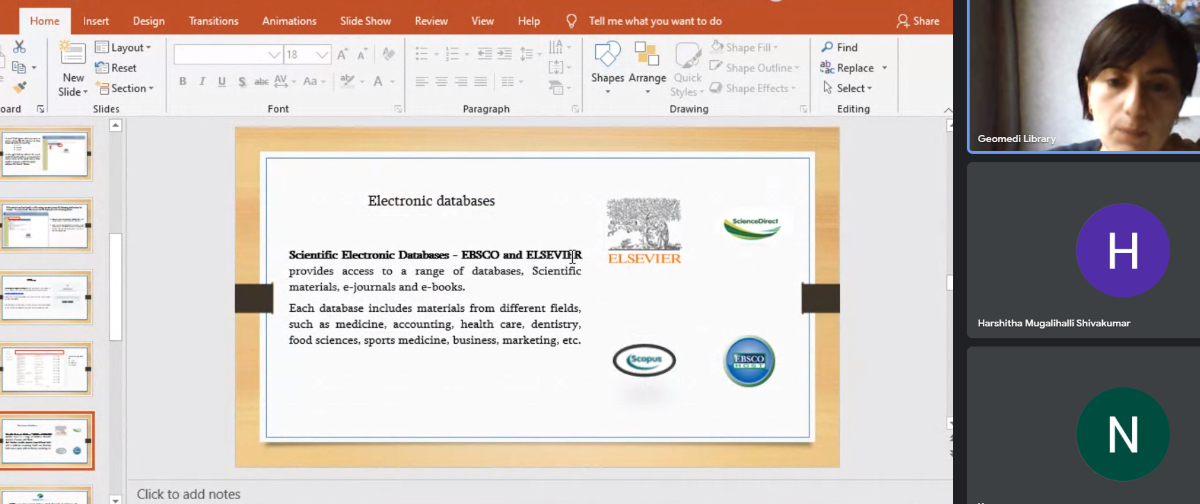Toggle Align Left for the paragraph

click(x=421, y=82)
